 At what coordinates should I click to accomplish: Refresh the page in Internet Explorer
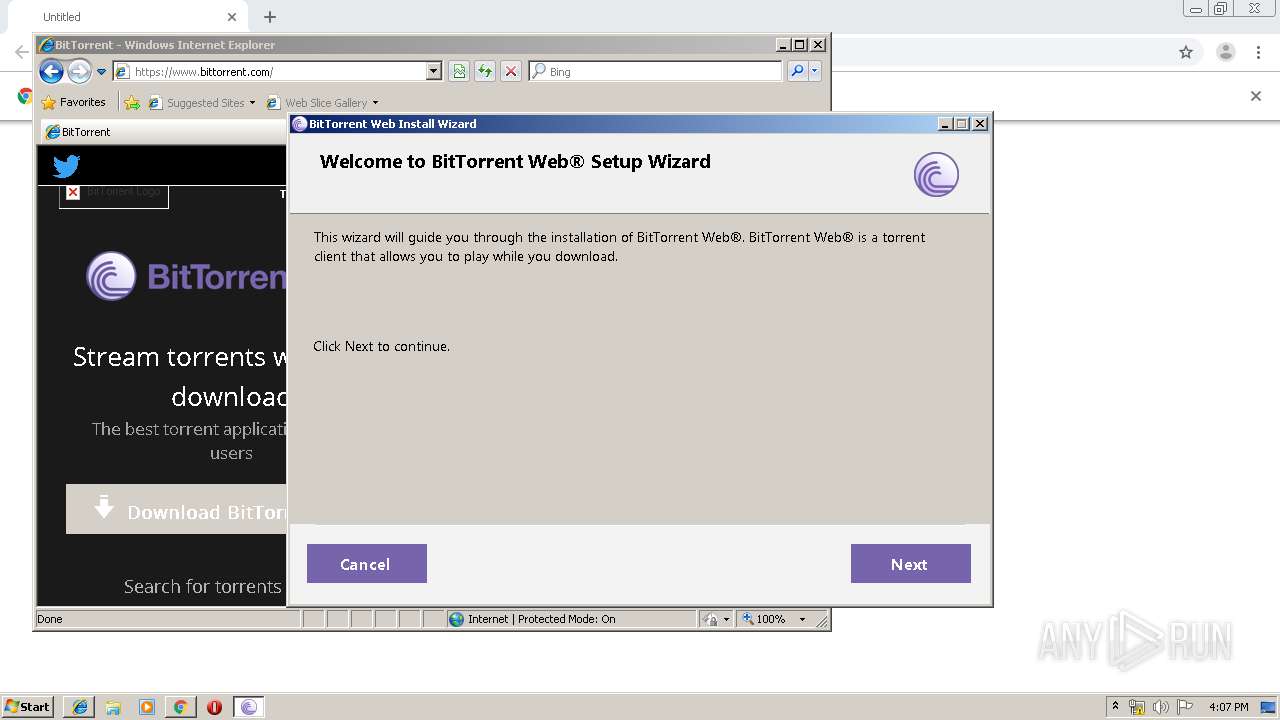pos(485,71)
